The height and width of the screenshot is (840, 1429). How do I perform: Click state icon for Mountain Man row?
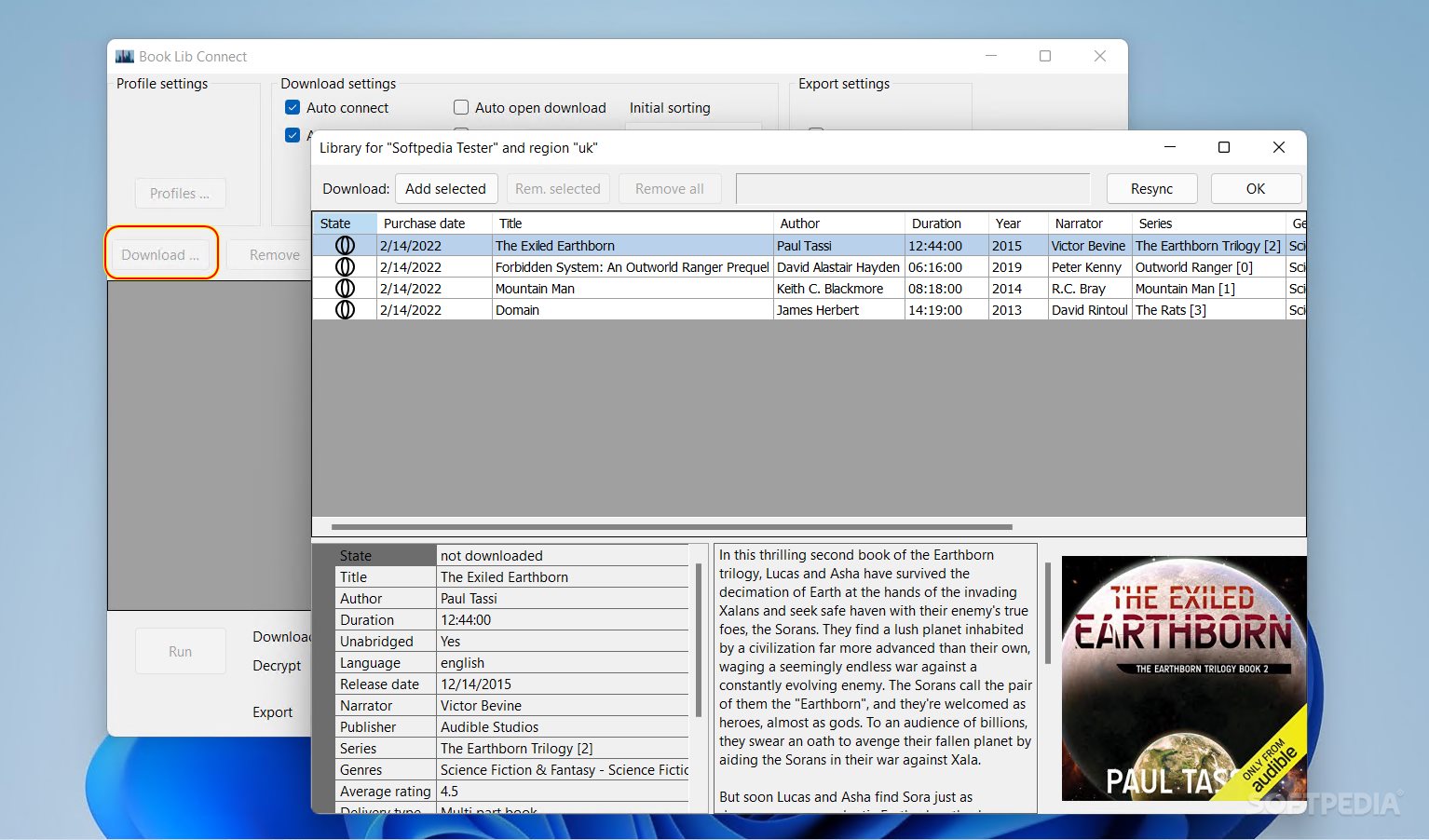[x=345, y=289]
